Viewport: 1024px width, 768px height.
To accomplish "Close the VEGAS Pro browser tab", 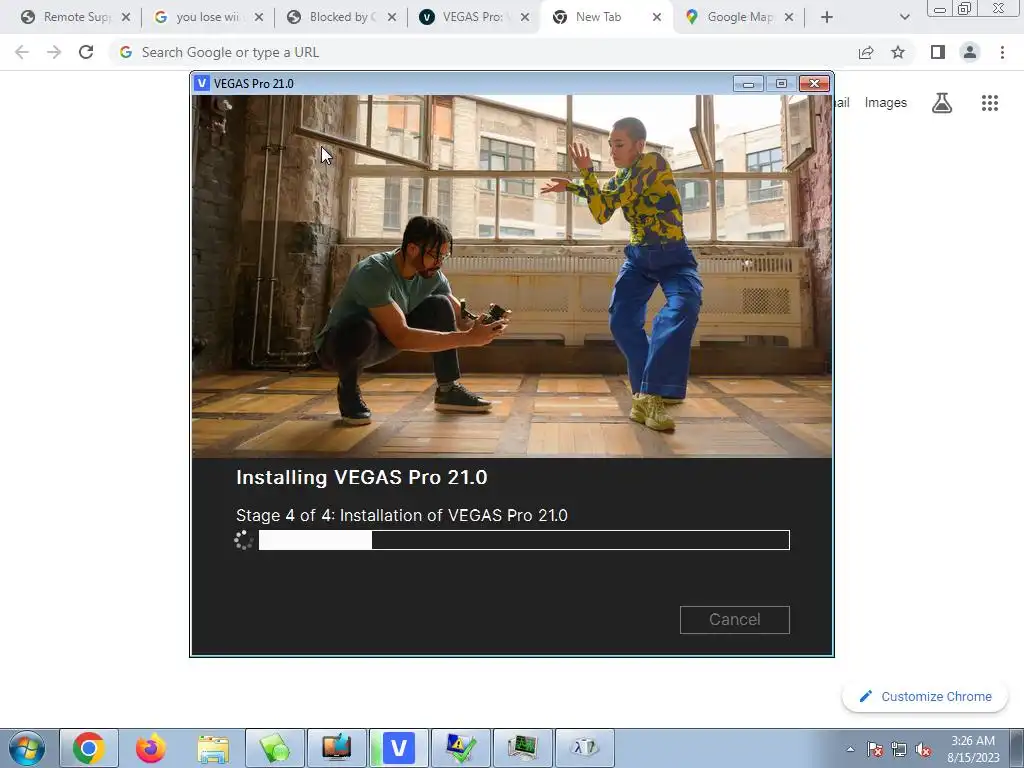I will click(x=525, y=18).
